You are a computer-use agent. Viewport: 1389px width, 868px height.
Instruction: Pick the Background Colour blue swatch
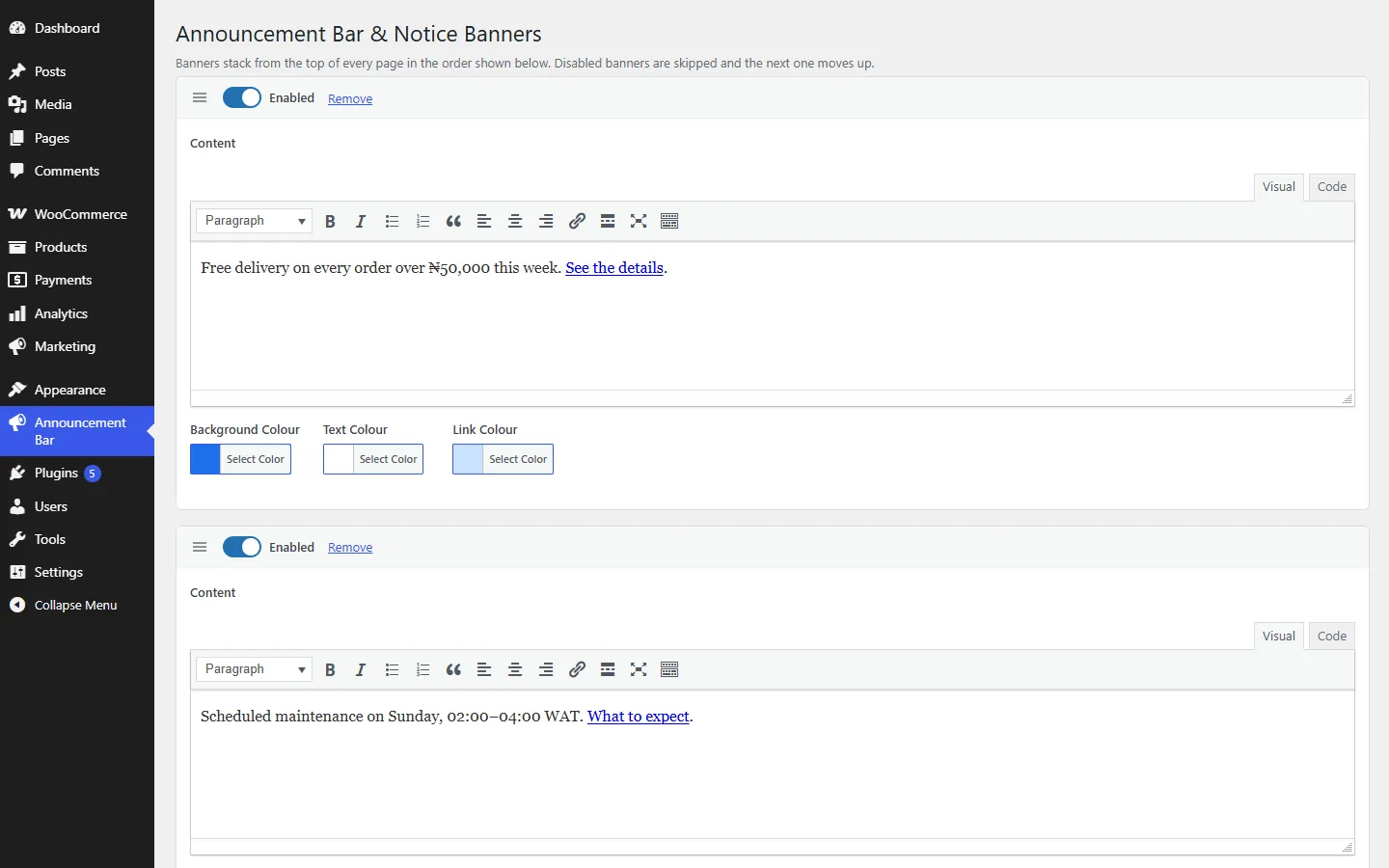coord(205,459)
